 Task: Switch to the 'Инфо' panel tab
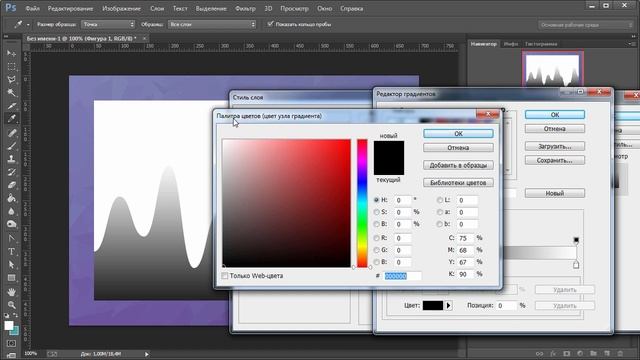point(511,44)
